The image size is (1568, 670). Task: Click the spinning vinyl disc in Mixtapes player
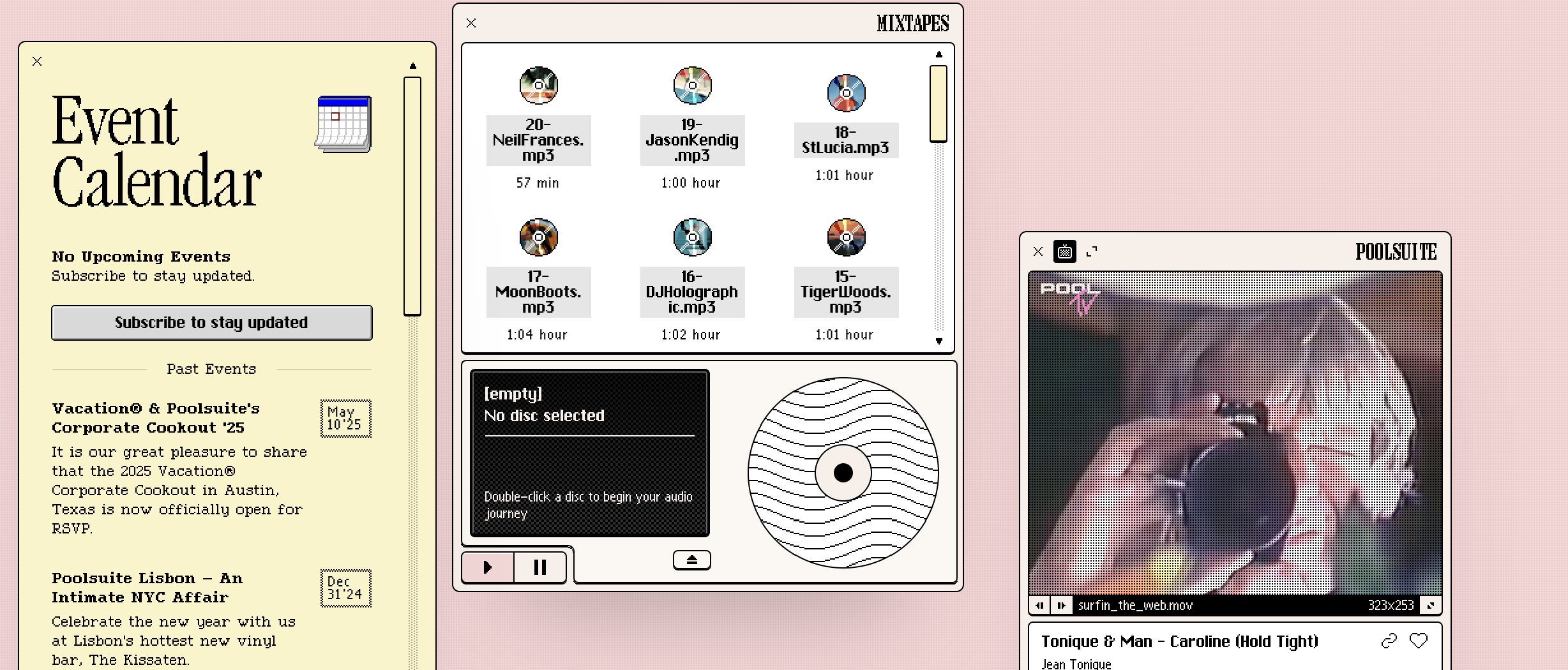coord(843,472)
